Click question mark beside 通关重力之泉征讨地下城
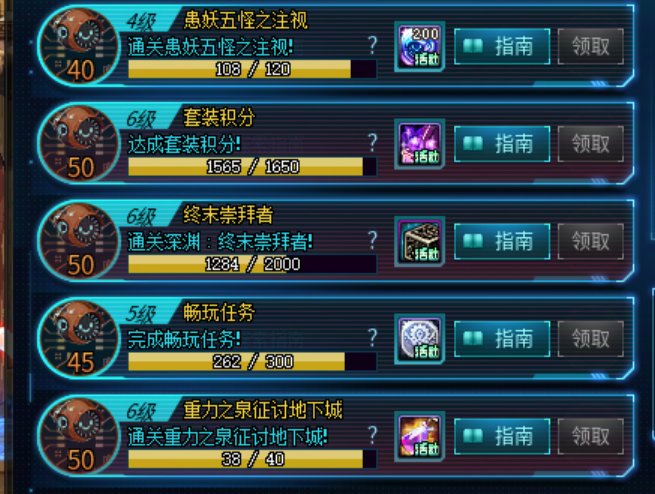 click(x=373, y=436)
